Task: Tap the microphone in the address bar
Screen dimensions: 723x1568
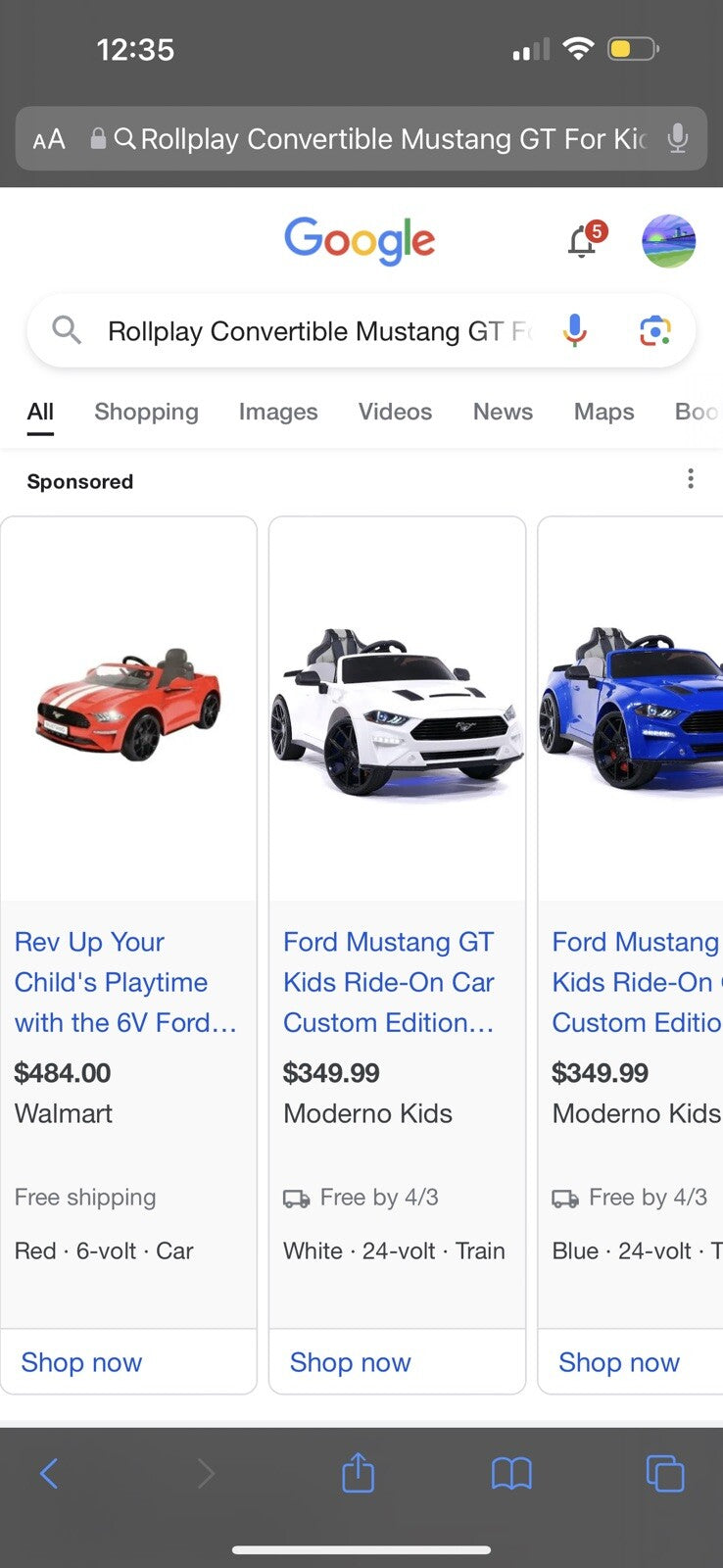Action: 677,139
